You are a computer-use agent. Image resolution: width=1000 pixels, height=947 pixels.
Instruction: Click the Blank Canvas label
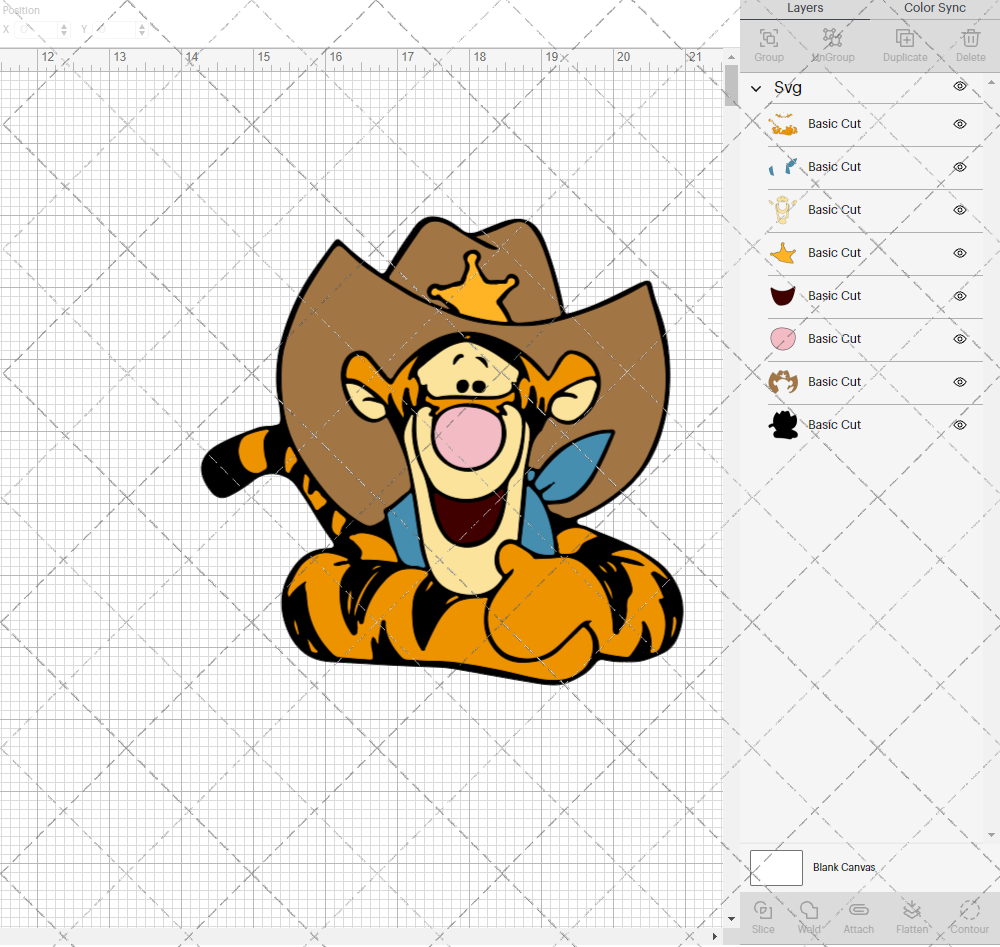point(844,867)
